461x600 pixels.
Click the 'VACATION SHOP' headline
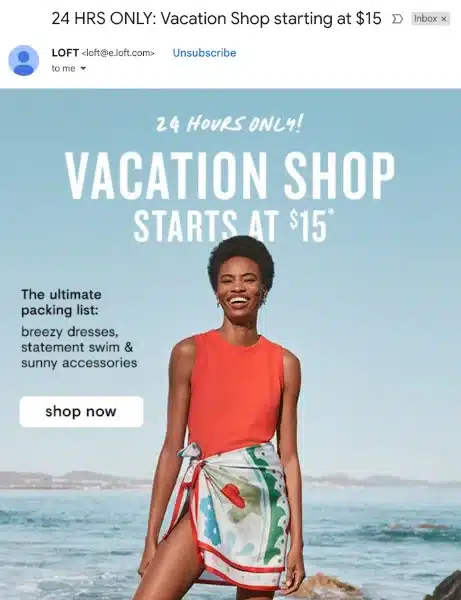pos(230,175)
